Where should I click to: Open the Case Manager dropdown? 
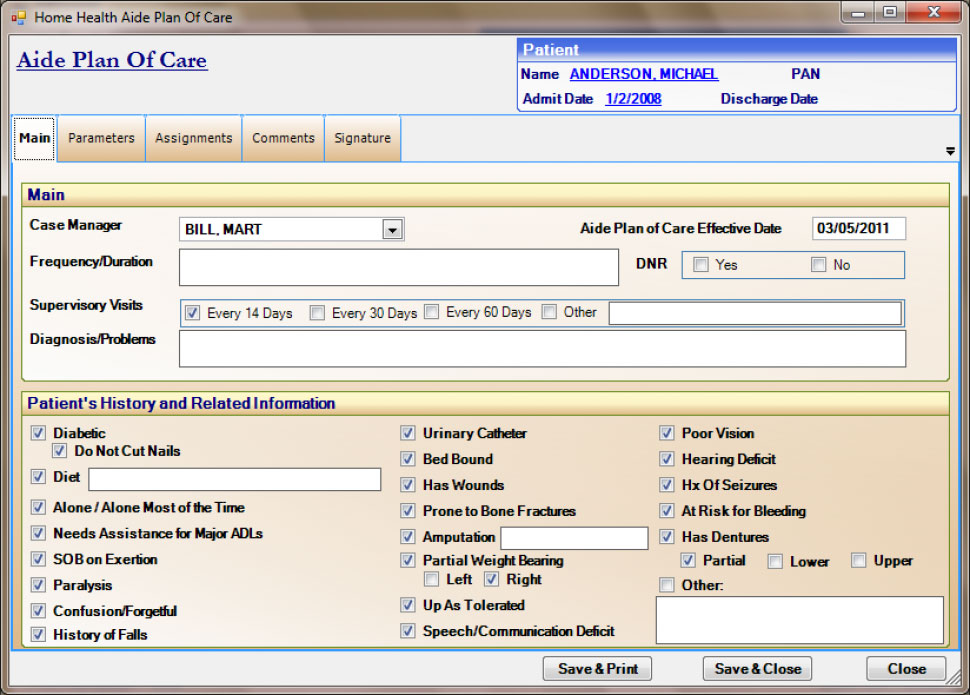coord(394,228)
